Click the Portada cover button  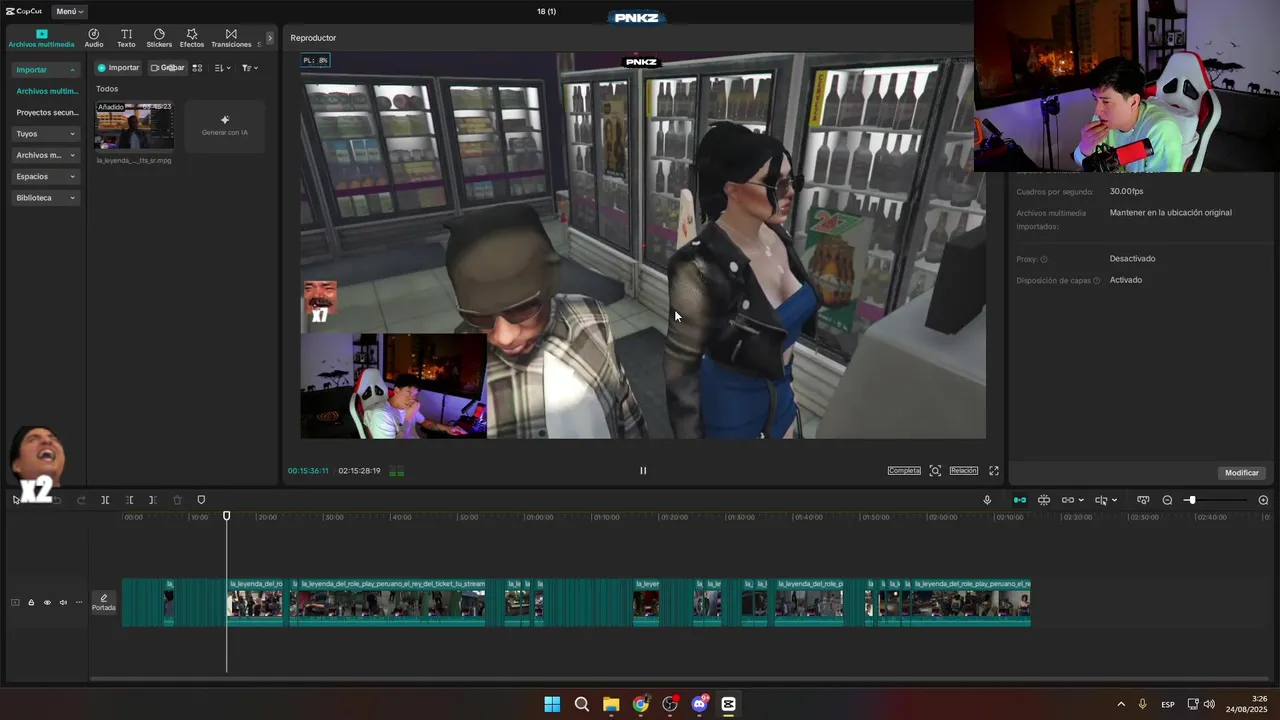click(x=104, y=602)
